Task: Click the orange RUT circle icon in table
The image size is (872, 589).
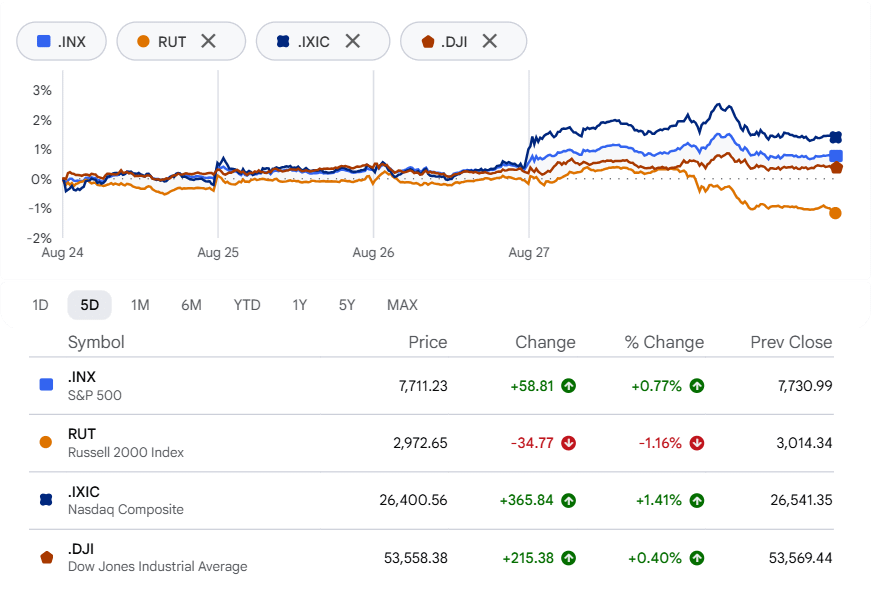Action: (x=46, y=442)
